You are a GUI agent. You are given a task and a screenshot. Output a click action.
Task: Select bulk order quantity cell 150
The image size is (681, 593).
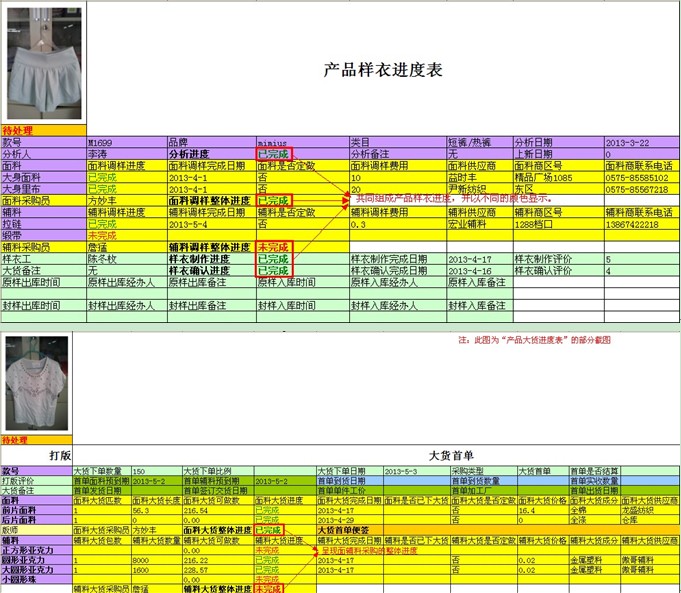tap(155, 471)
